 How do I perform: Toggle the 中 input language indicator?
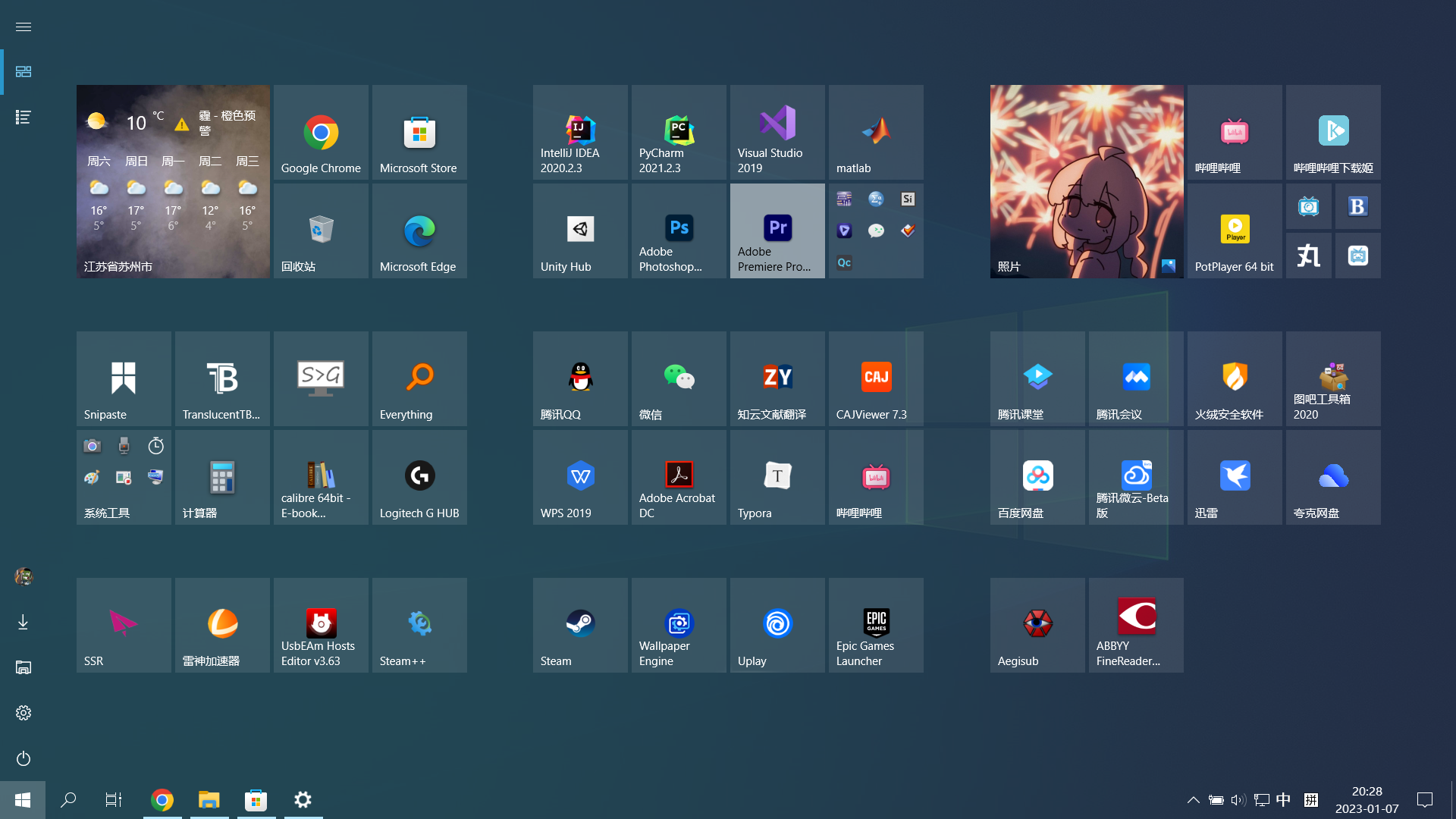pyautogui.click(x=1283, y=799)
